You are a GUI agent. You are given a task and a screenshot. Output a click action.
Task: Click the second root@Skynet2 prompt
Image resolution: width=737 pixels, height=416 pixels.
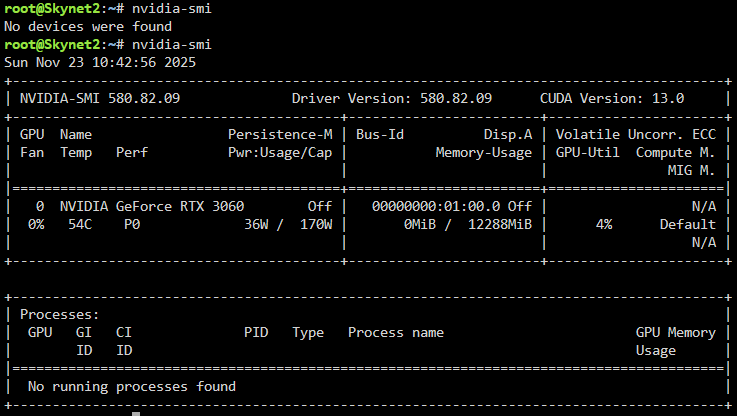(x=52, y=44)
